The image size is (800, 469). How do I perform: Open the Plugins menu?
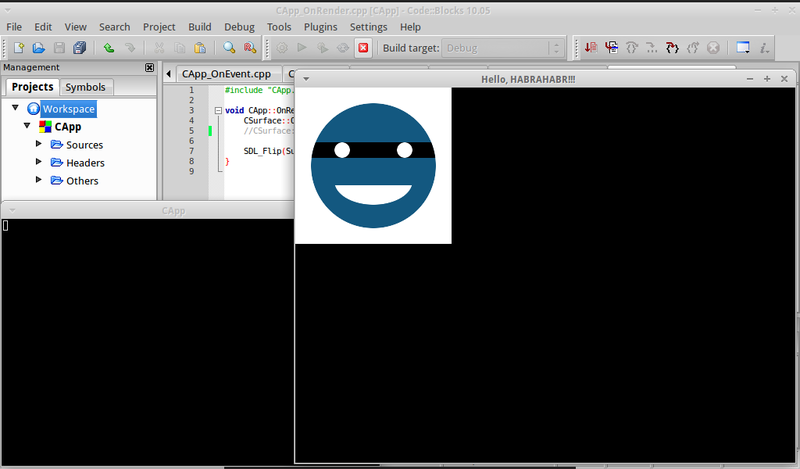[x=320, y=27]
